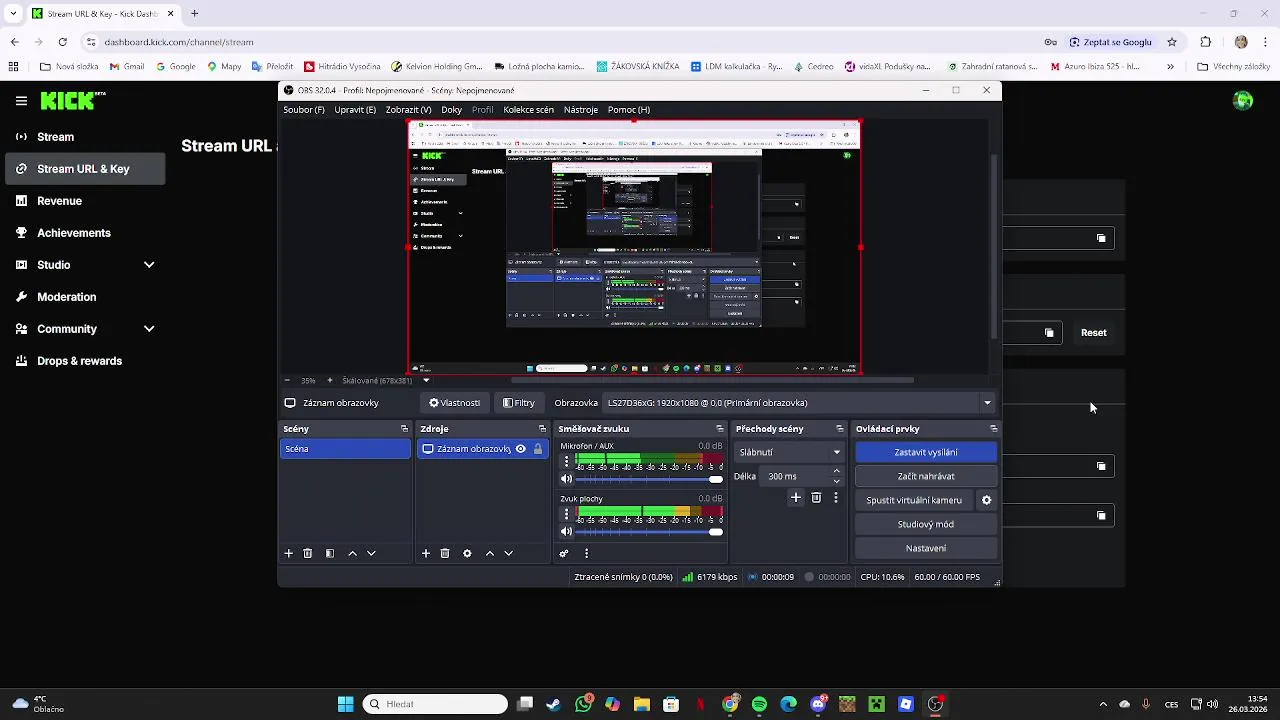Open the Doky menu in OBS
1280x720 pixels.
(451, 110)
